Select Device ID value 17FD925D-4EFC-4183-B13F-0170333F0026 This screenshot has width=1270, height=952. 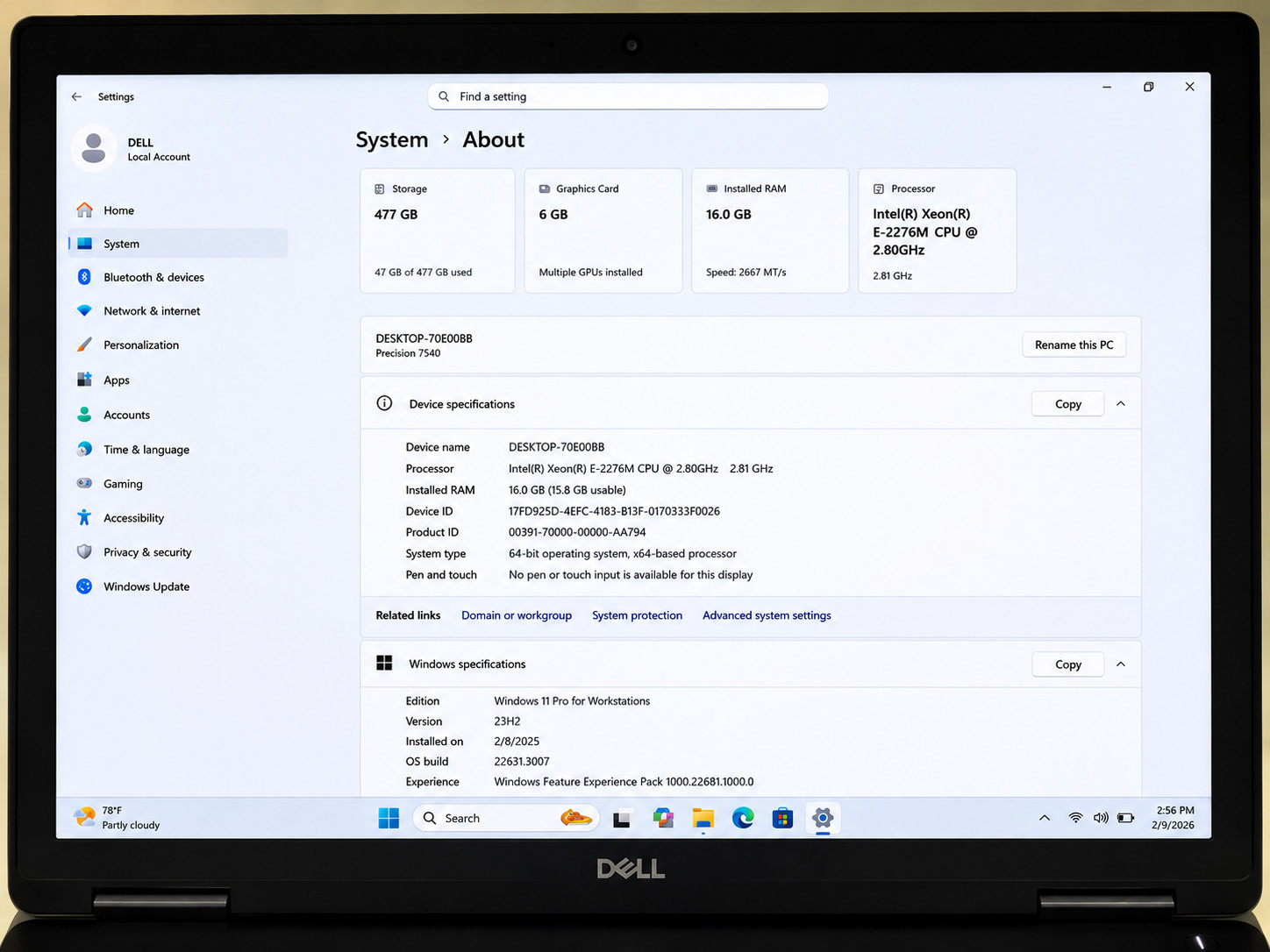click(614, 511)
